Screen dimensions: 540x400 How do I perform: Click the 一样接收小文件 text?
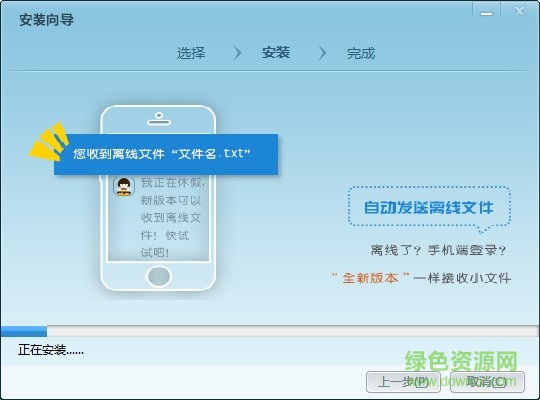(x=462, y=278)
